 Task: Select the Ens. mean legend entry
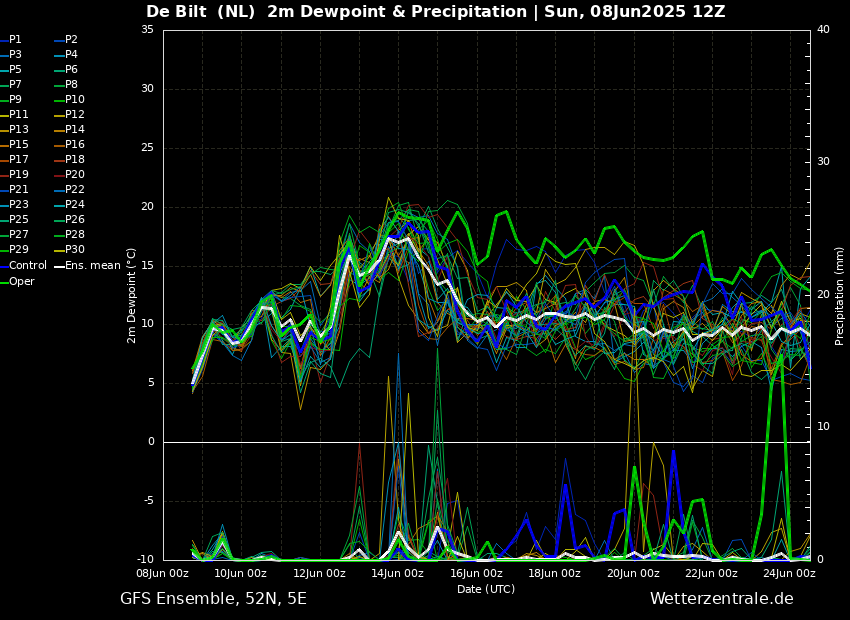pos(87,266)
